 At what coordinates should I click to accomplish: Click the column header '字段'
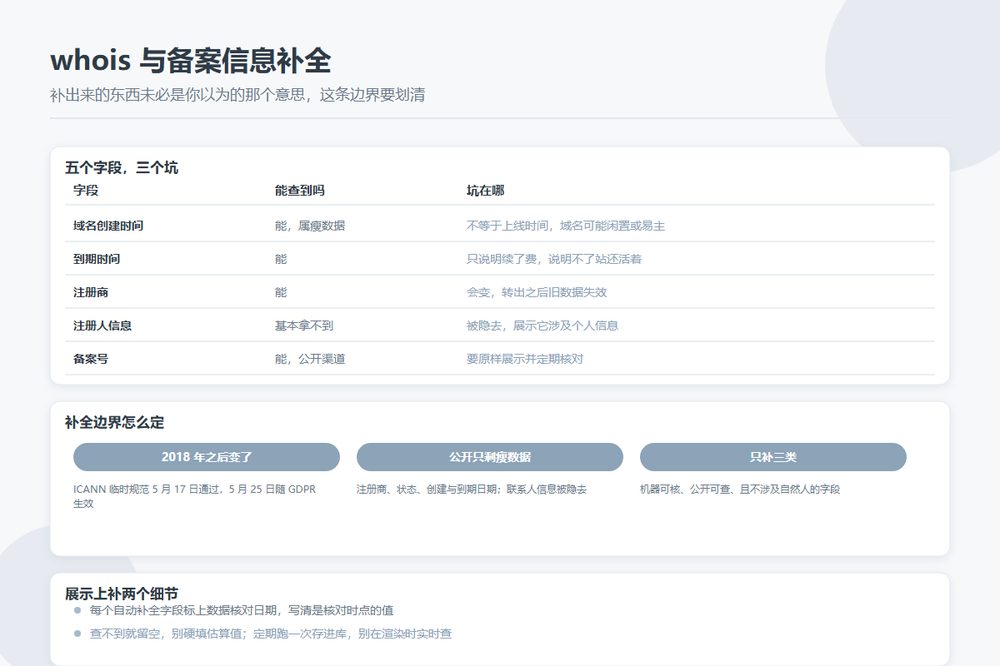point(86,190)
